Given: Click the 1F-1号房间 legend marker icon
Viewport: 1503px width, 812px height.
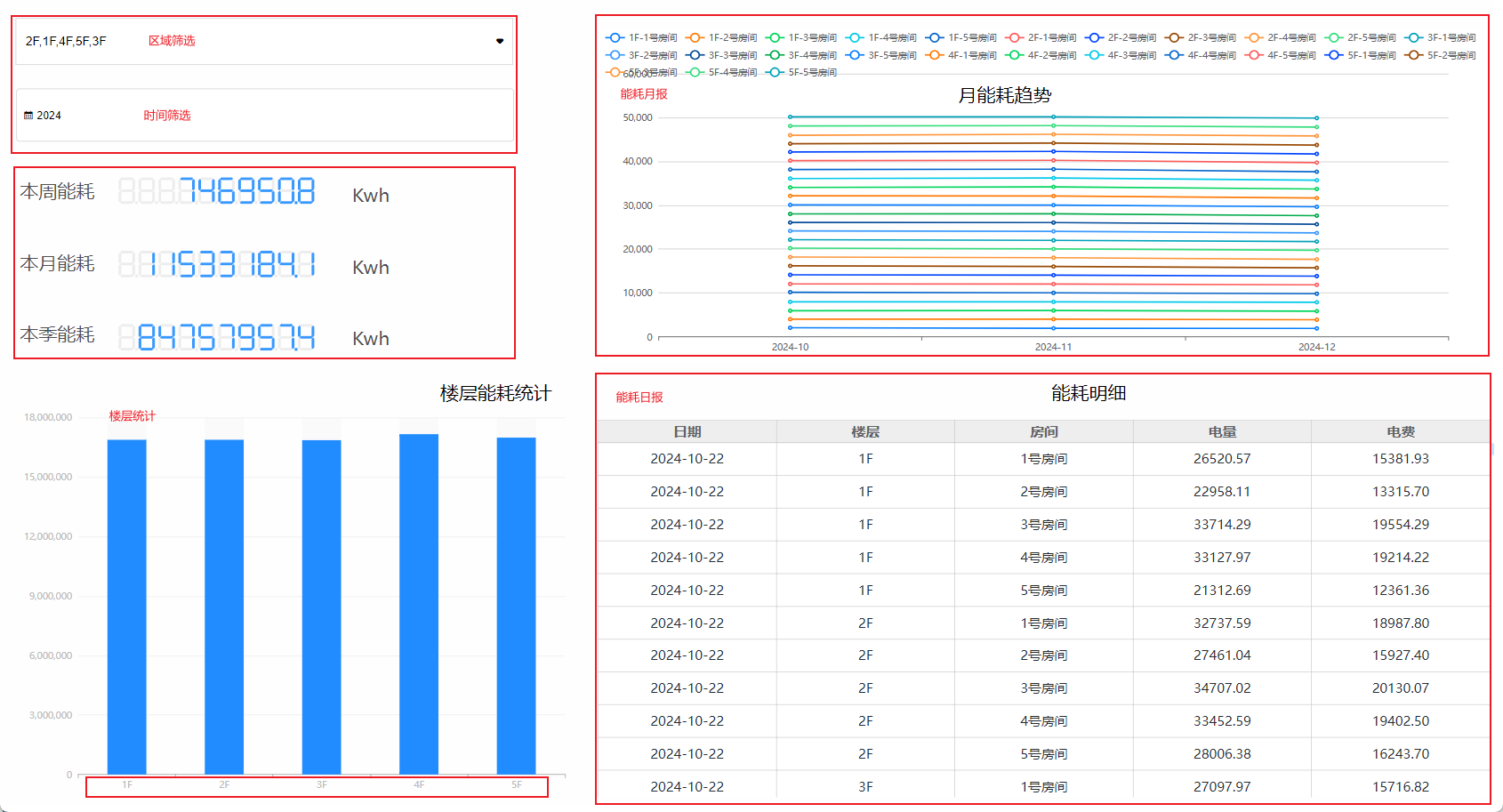Looking at the screenshot, I should 615,37.
